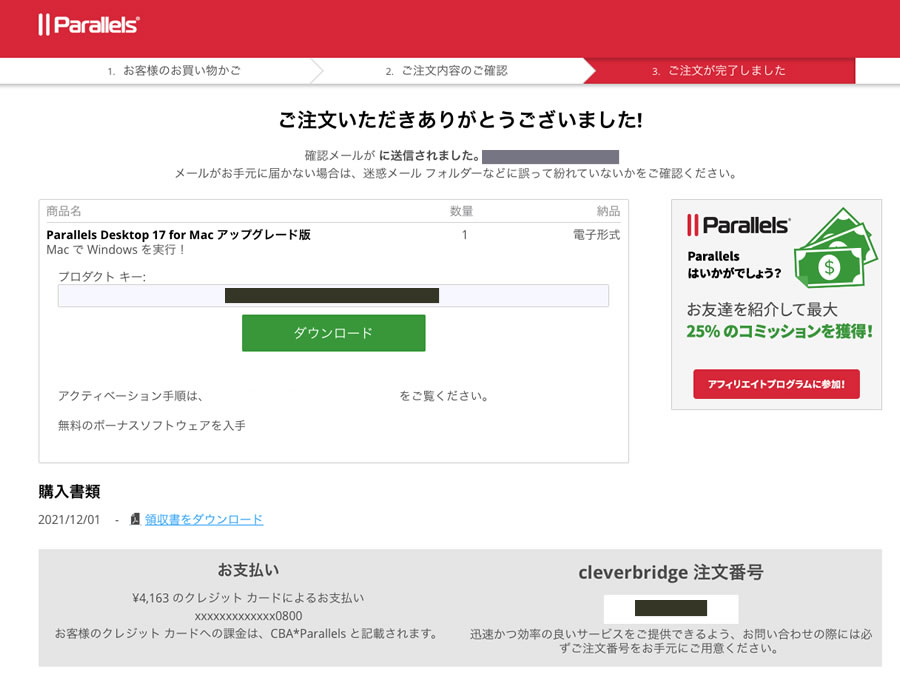Click quantity value 1 in product row
Screen dimensions: 900x675
point(464,235)
